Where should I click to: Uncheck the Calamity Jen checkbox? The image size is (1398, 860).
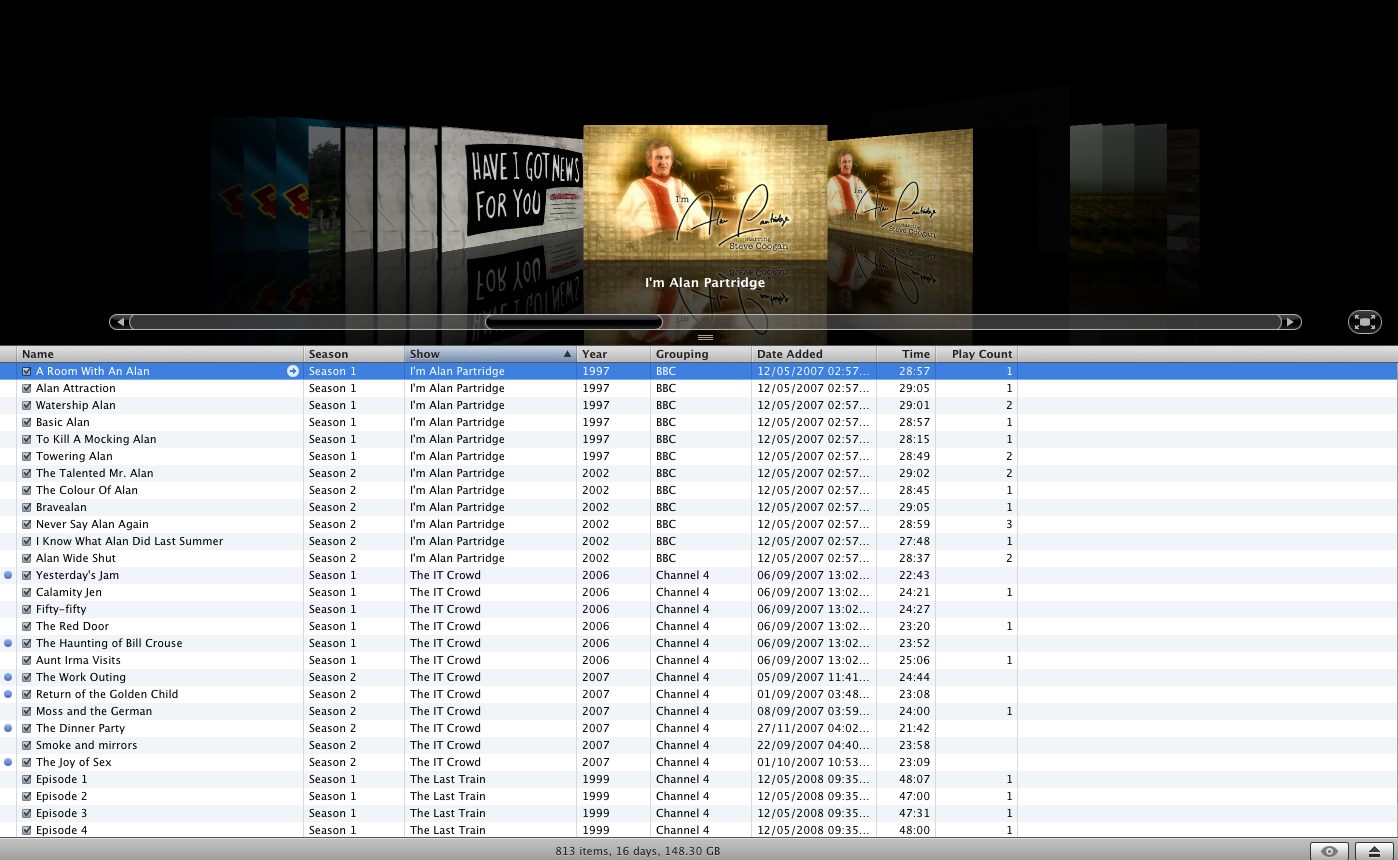tap(27, 592)
